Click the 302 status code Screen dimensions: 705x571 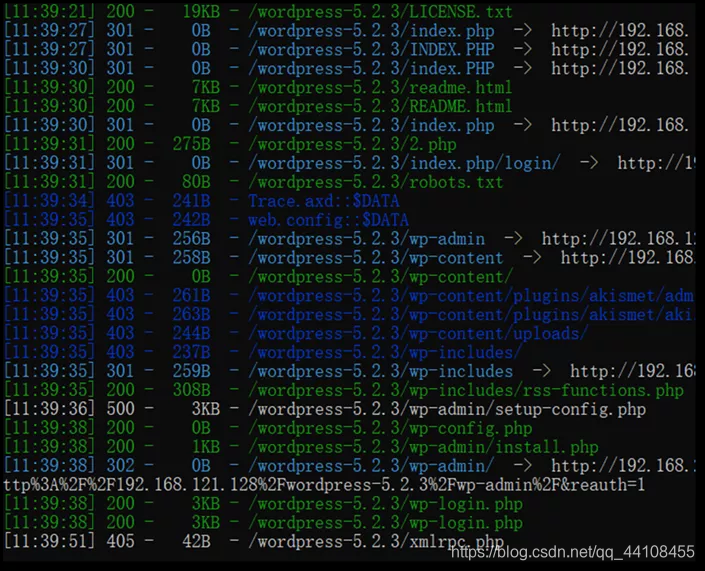tap(120, 465)
